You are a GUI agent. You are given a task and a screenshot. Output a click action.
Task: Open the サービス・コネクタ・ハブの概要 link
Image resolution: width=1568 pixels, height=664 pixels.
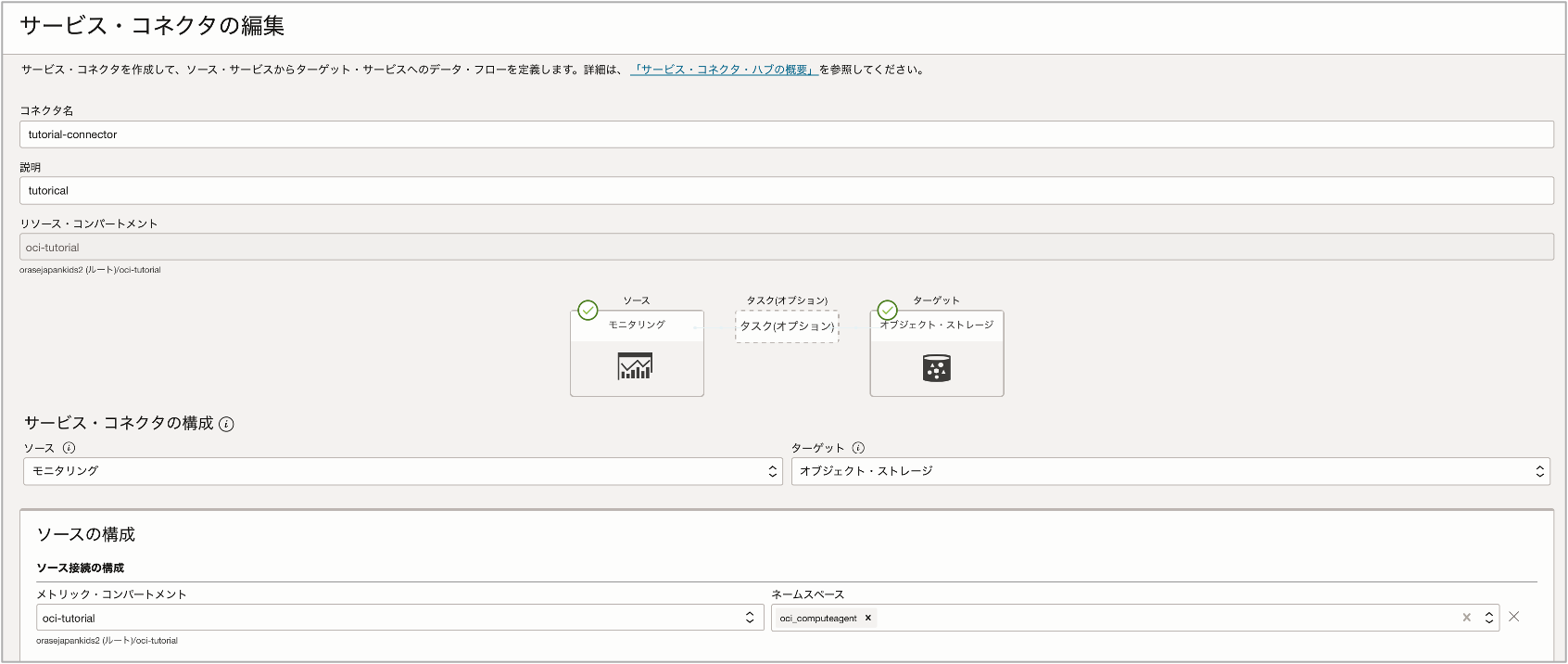723,70
